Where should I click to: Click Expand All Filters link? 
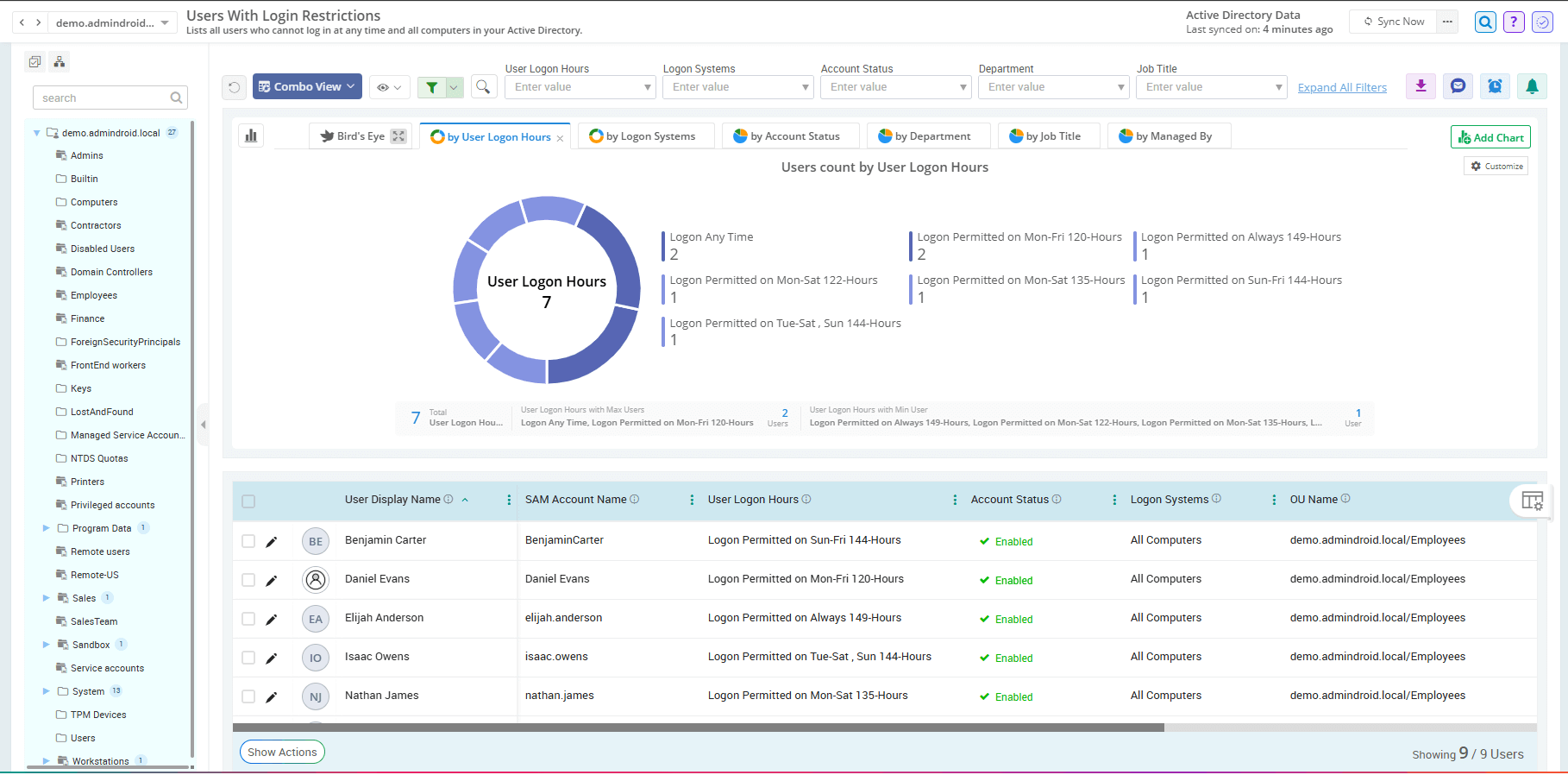coord(1342,88)
